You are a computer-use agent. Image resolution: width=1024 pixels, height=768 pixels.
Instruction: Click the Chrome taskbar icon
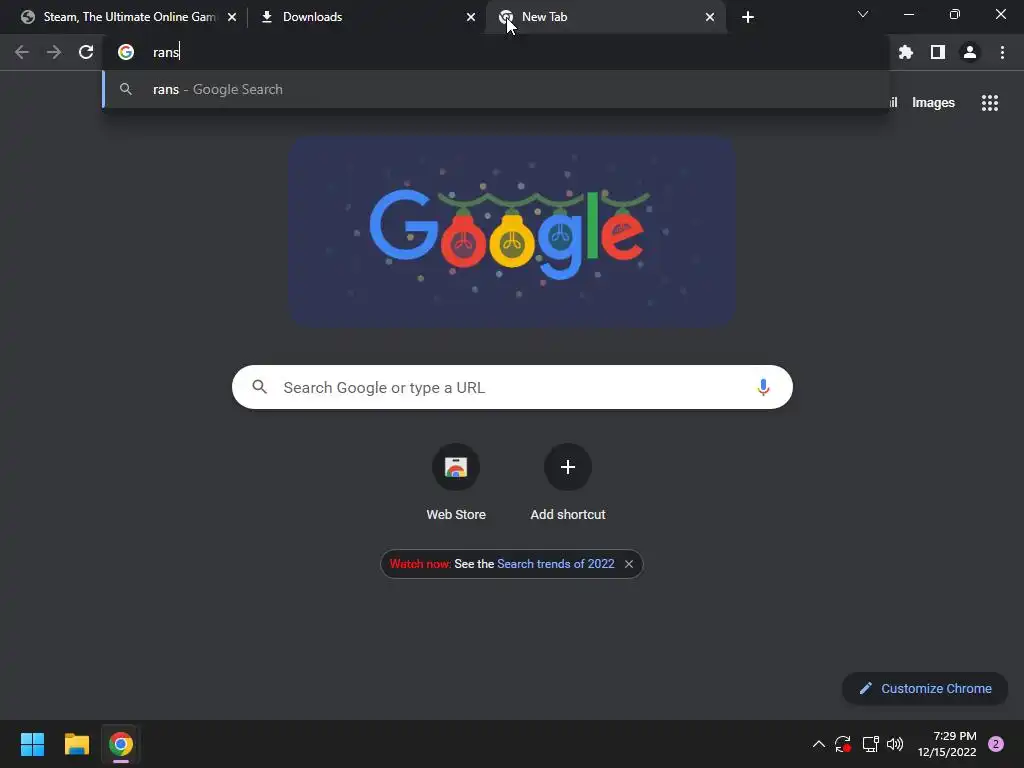pyautogui.click(x=121, y=744)
